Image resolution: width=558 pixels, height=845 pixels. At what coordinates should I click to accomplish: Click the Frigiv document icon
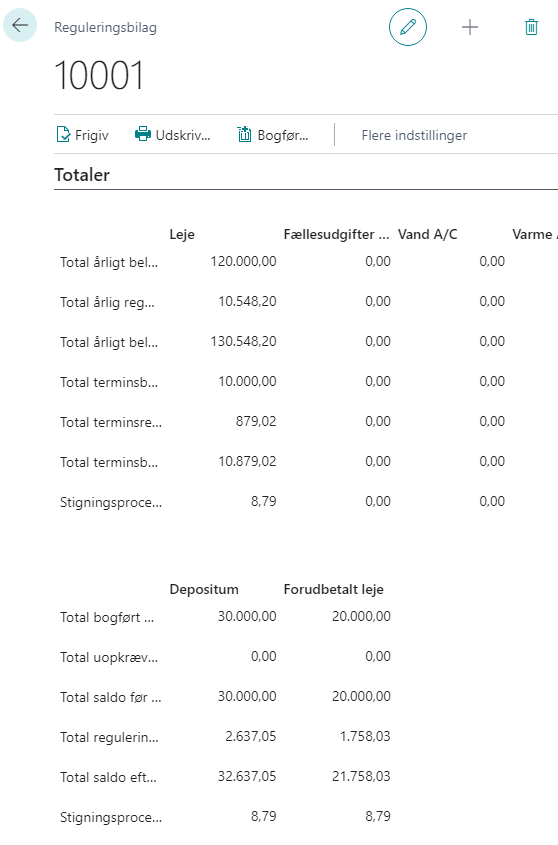pyautogui.click(x=63, y=134)
